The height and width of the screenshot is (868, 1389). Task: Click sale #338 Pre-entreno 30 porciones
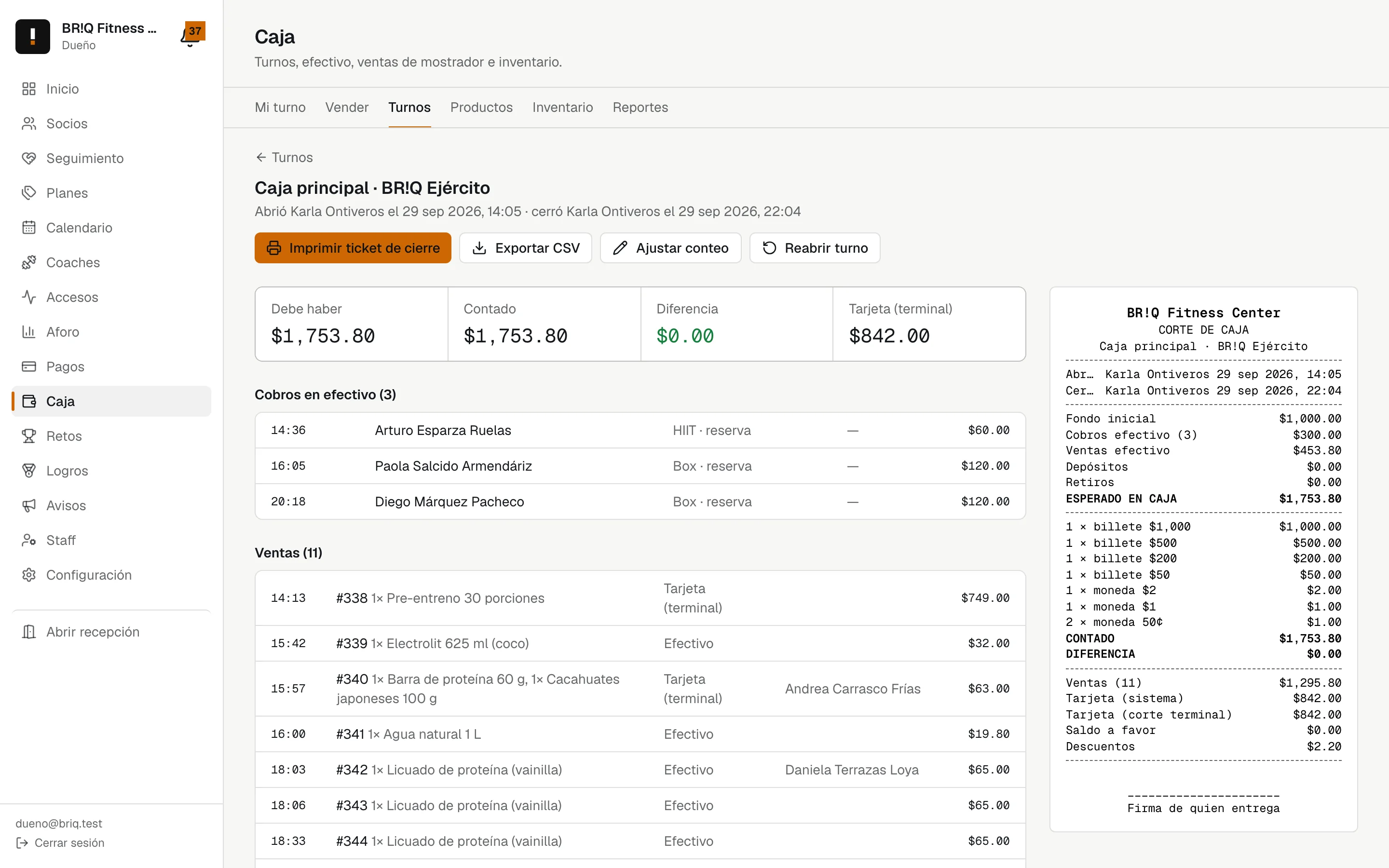click(640, 598)
